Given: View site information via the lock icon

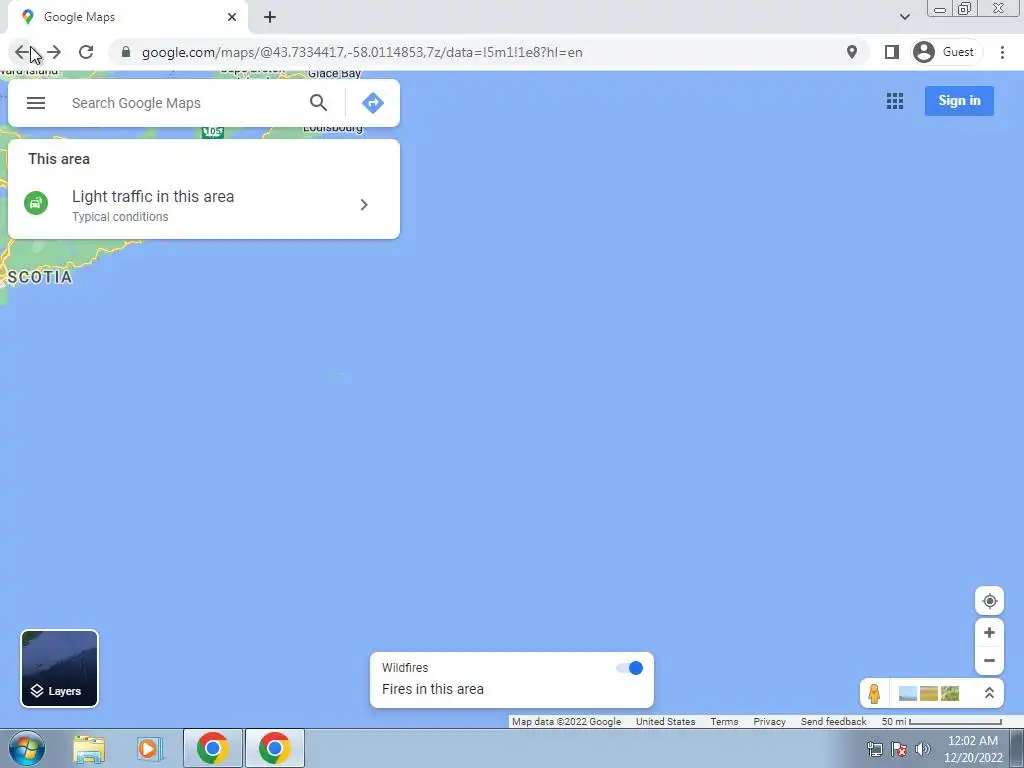Looking at the screenshot, I should (x=126, y=52).
